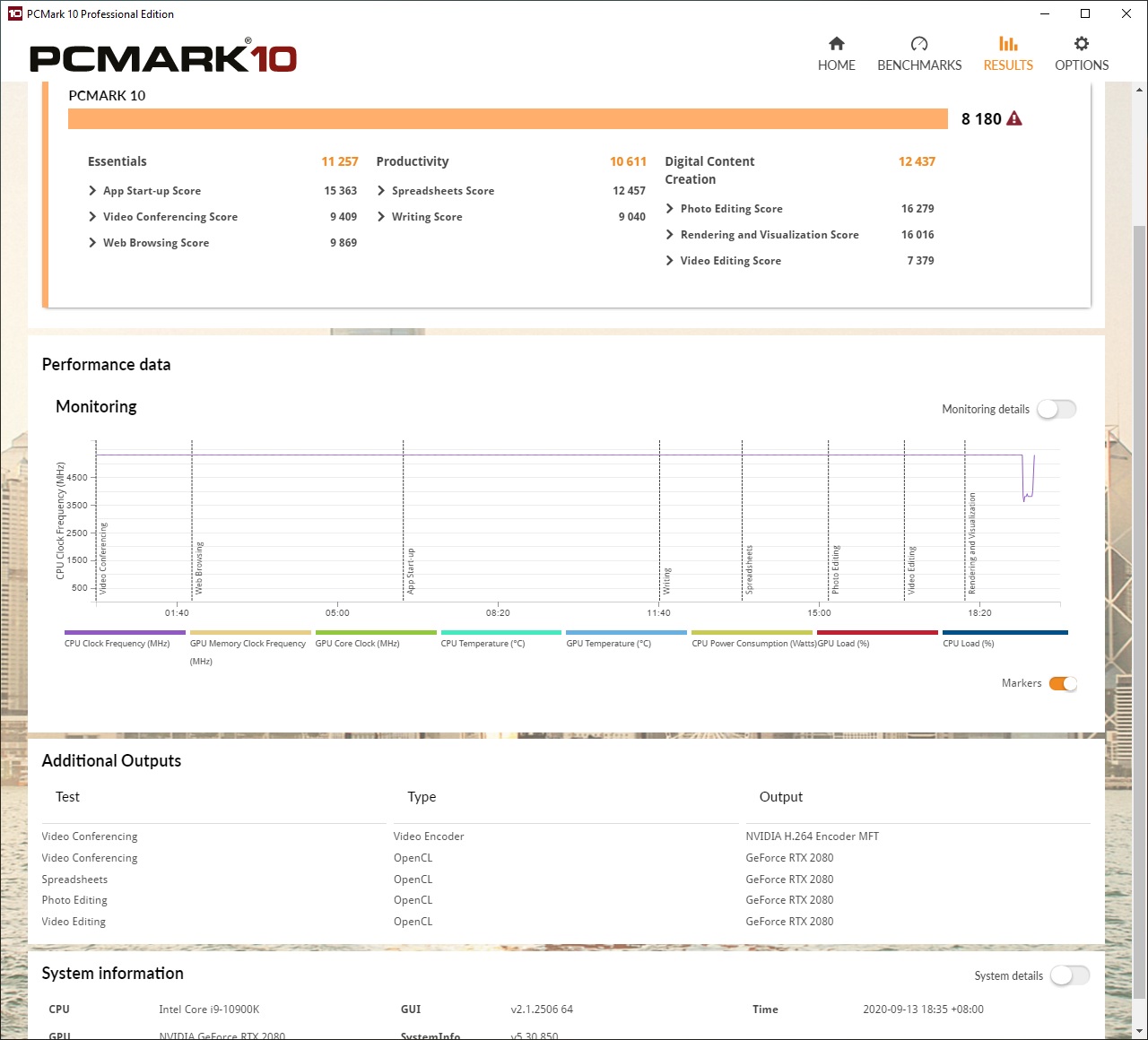Viewport: 1148px width, 1040px height.
Task: Expand Rendering and Visualization Score row
Action: [670, 235]
